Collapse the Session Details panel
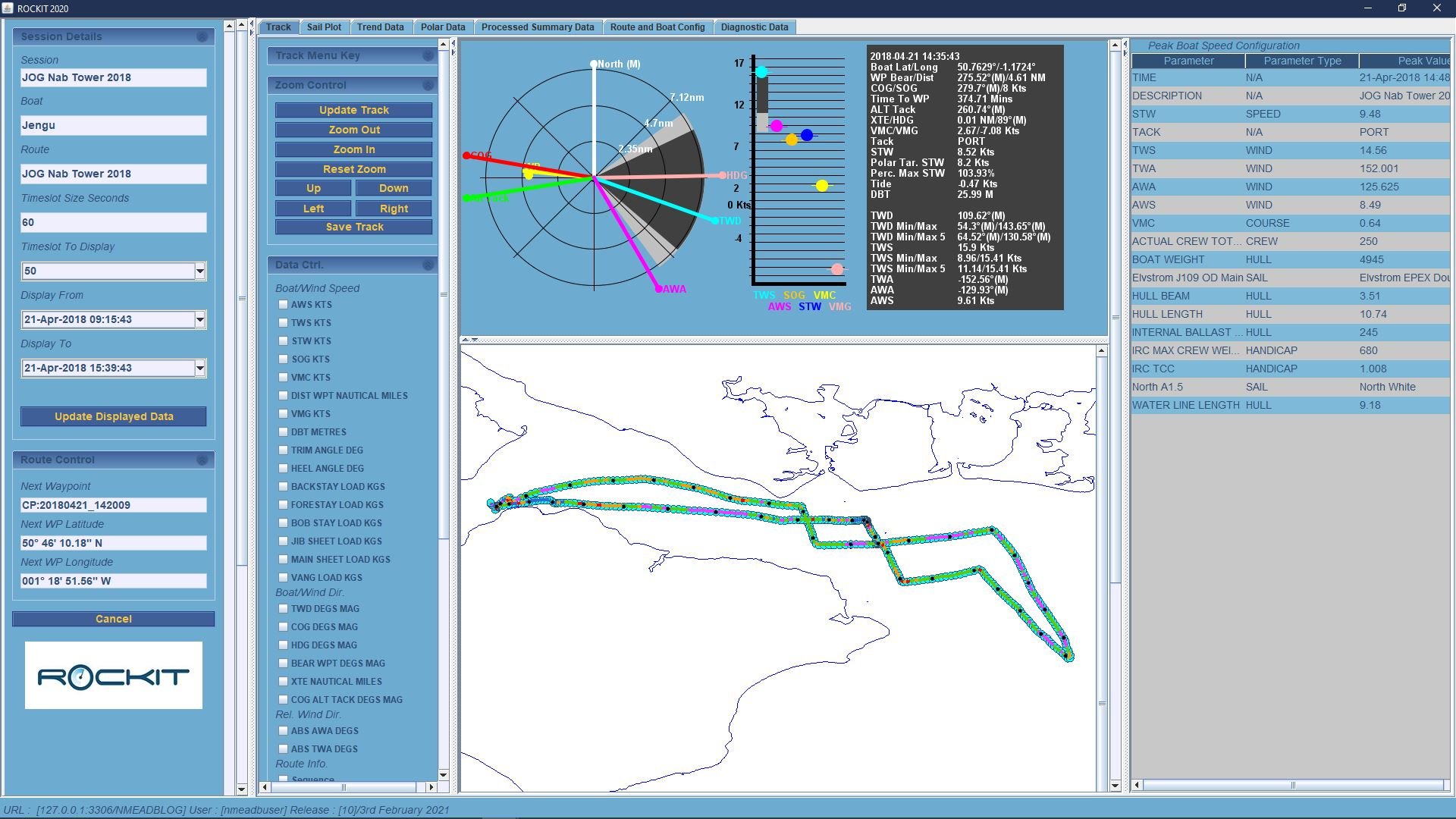 [202, 36]
